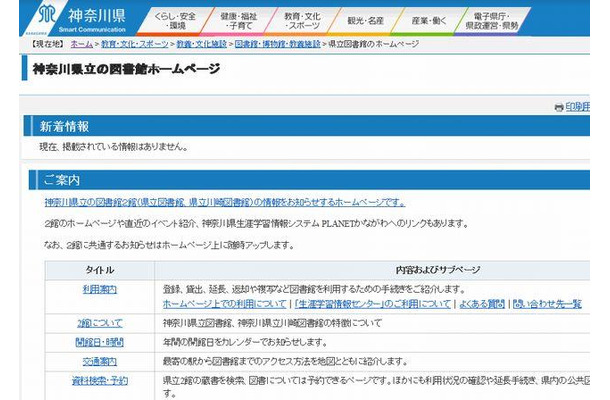Click 県立図書館のホームページ breadcrumb text
Image resolution: width=610 pixels, height=400 pixels.
coord(373,44)
